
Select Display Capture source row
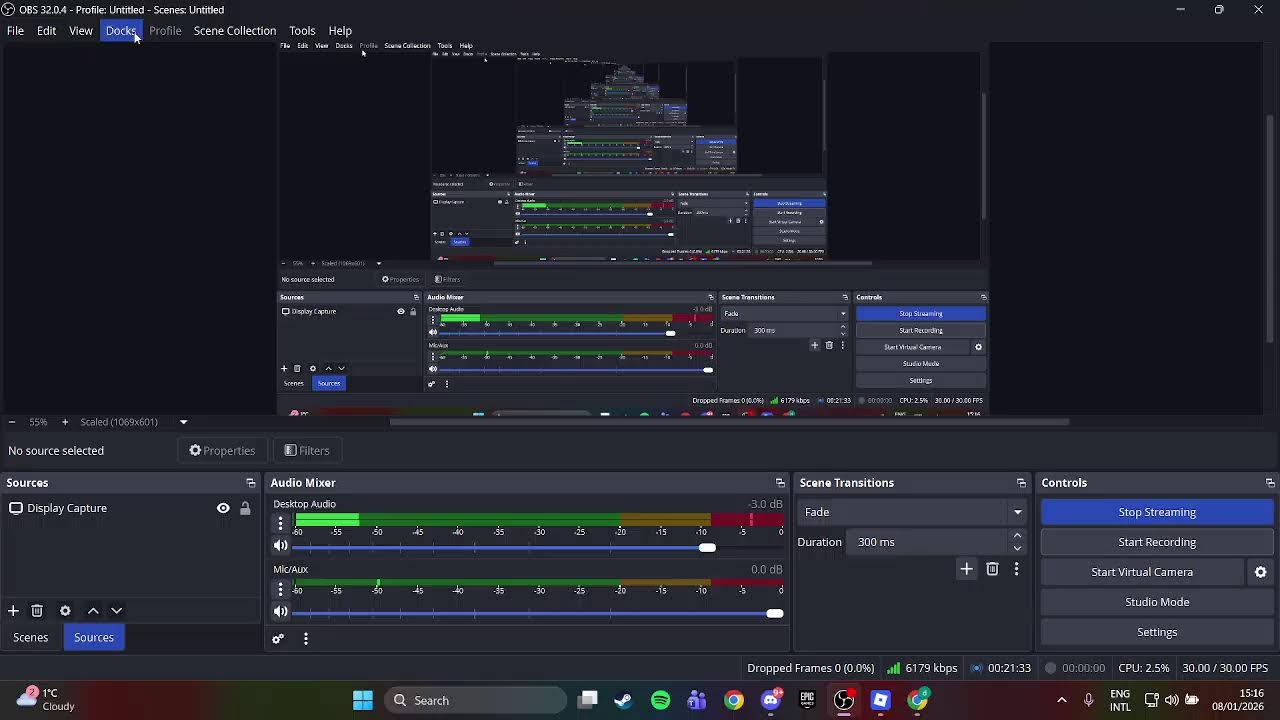click(128, 508)
